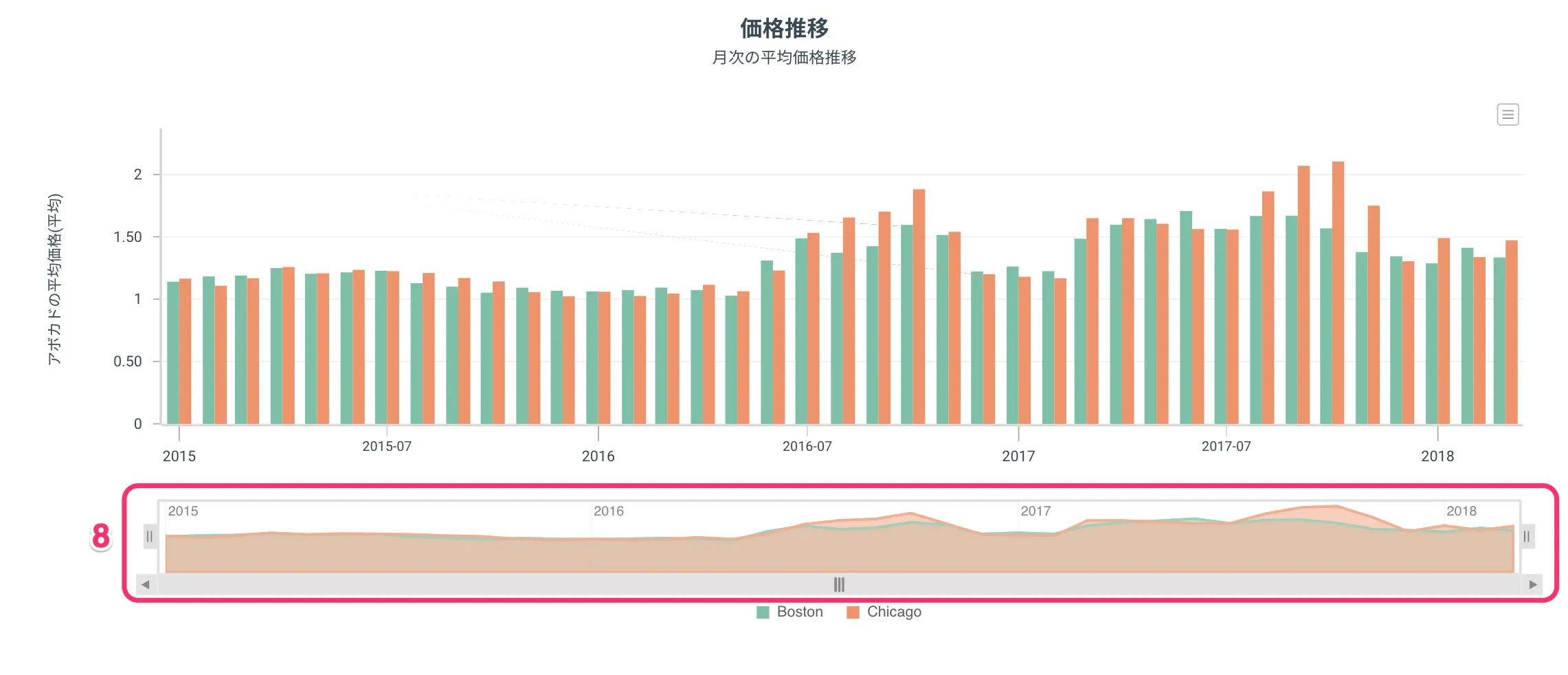Viewport: 1568px width, 675px height.
Task: Click the y-axis value 1.50
Action: point(128,237)
